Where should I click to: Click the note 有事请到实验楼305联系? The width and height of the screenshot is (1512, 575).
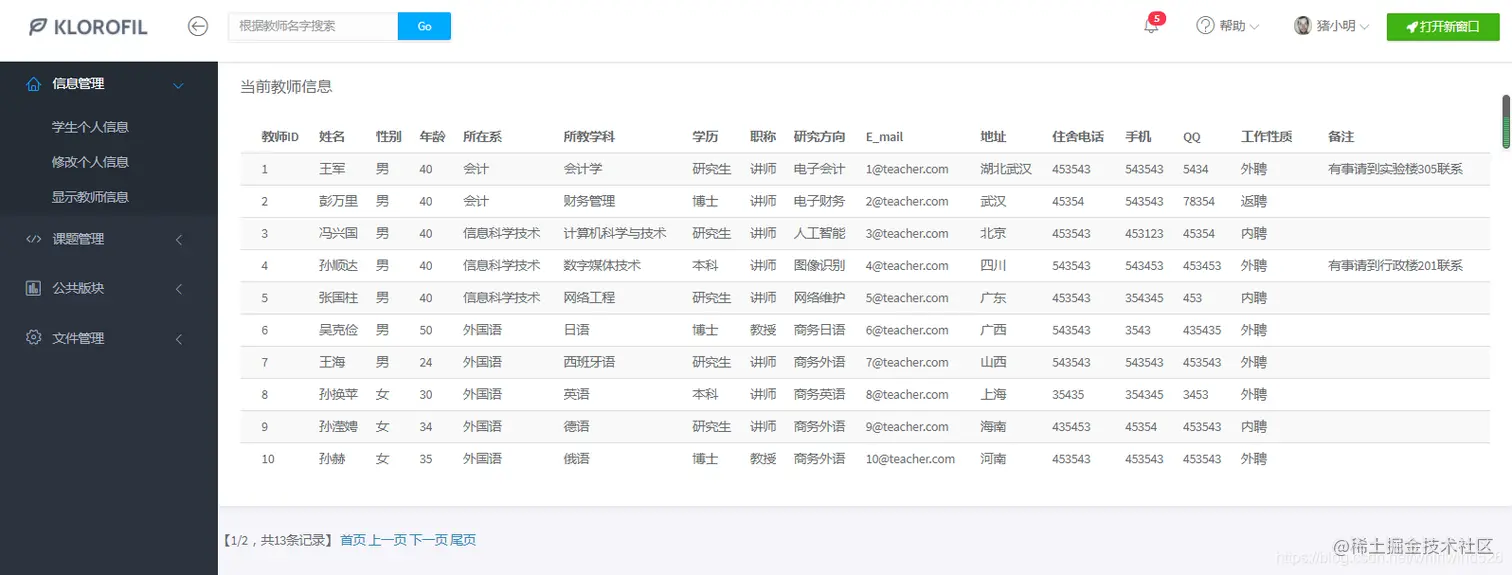pos(1395,169)
